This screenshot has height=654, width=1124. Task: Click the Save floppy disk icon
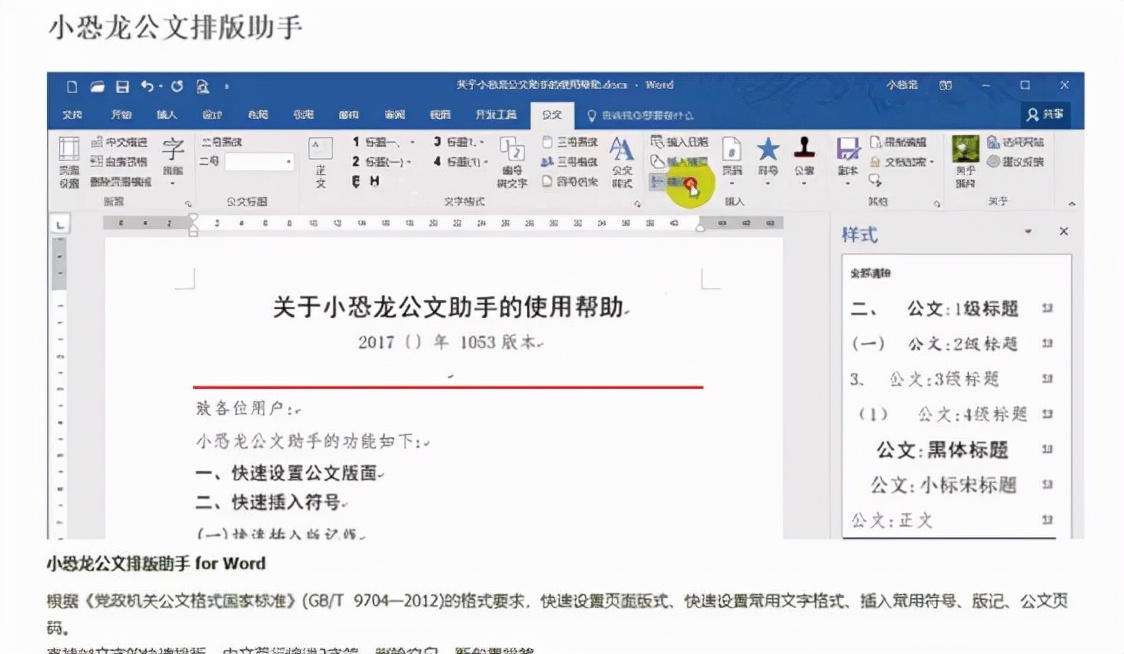click(123, 87)
